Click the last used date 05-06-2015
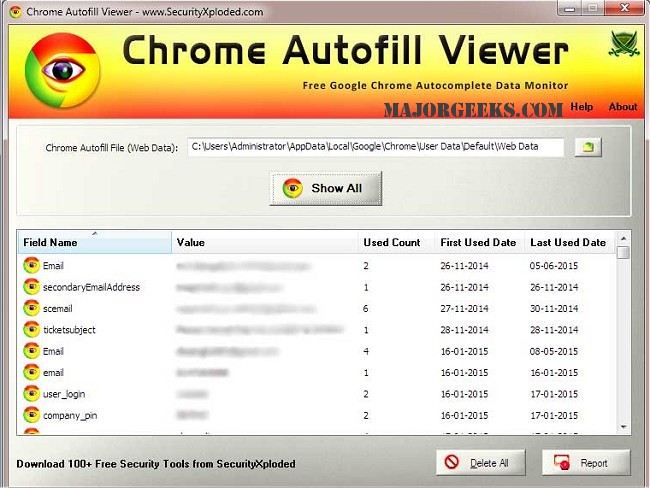Viewport: 650px width, 488px height. (x=554, y=265)
